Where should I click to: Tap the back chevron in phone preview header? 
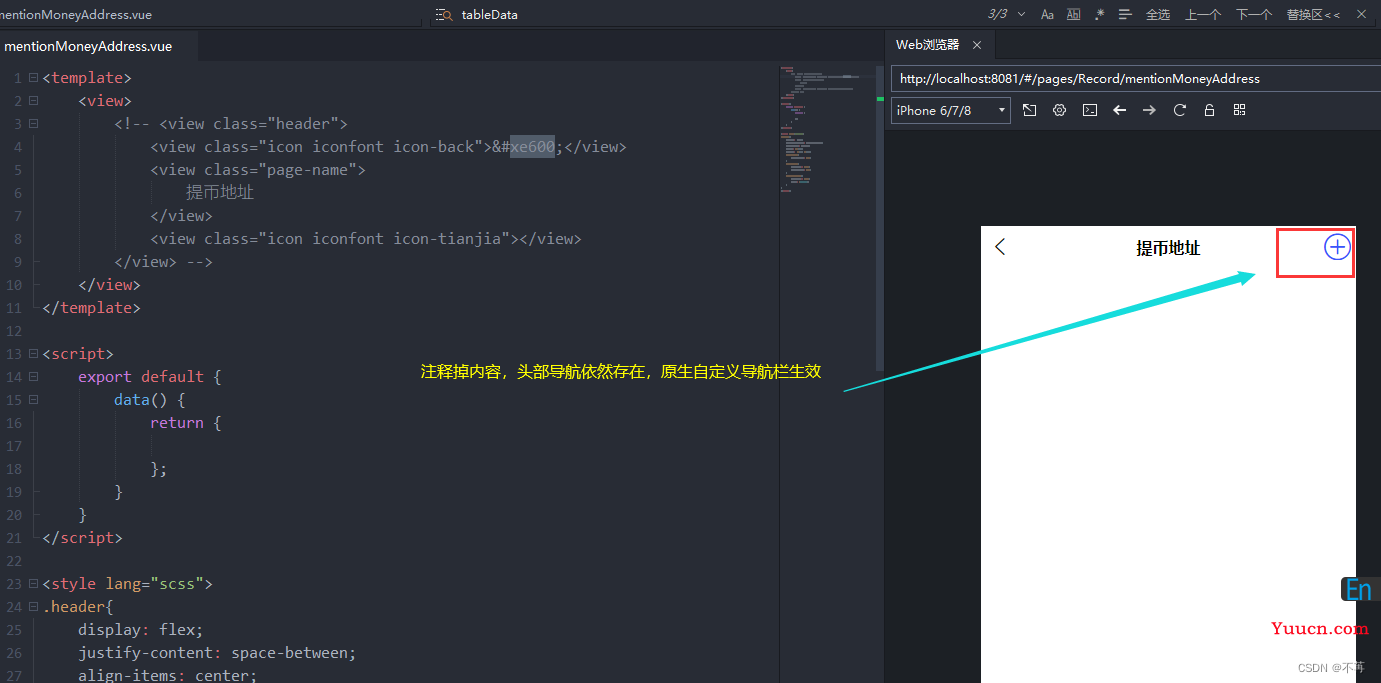(1000, 246)
